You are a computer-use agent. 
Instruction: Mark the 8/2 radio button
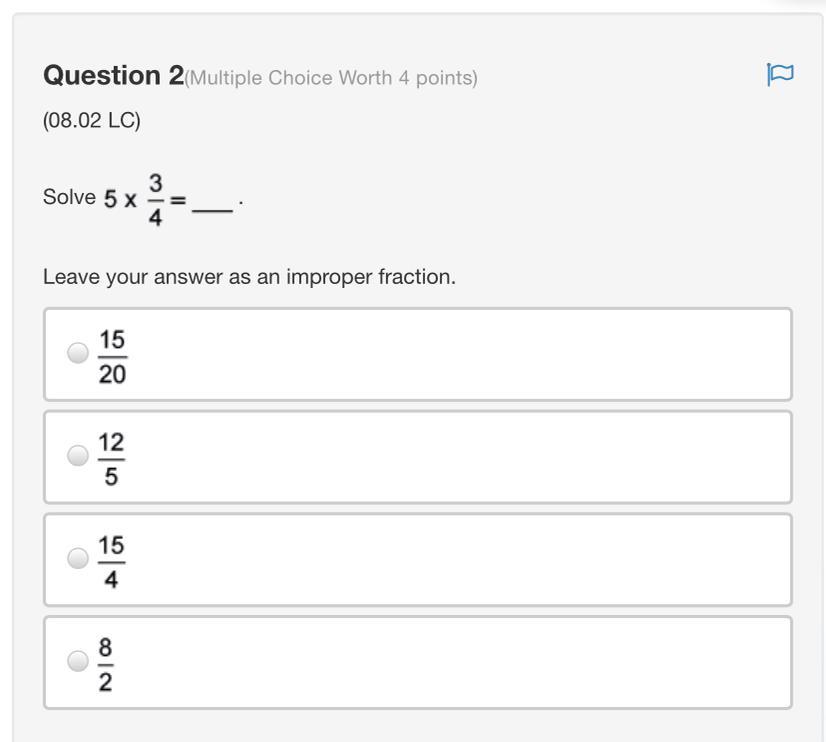[x=77, y=661]
